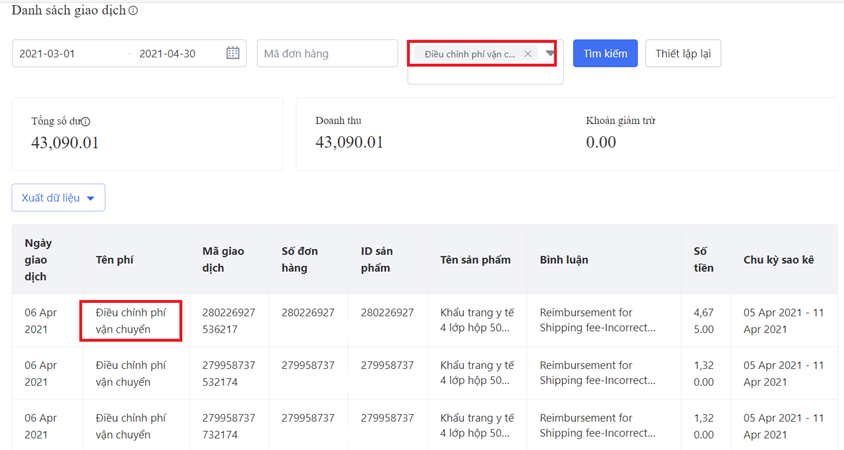The height and width of the screenshot is (450, 844).
Task: Expand the fee type filter dropdown arrow
Action: tap(550, 54)
